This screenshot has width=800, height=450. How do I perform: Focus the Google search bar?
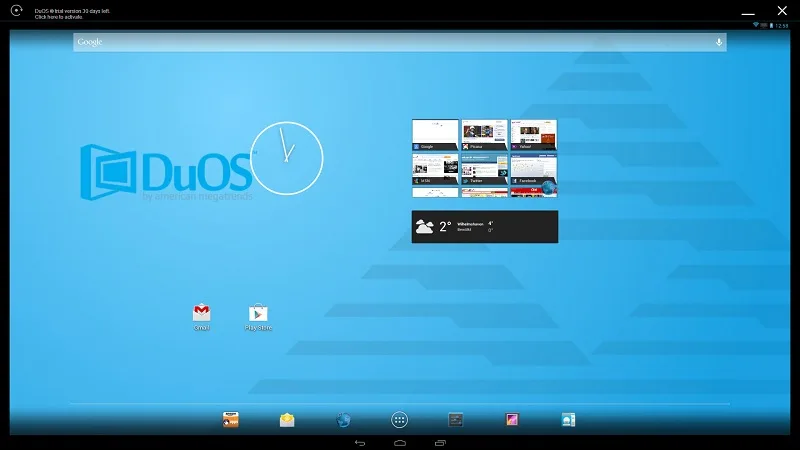pyautogui.click(x=399, y=42)
